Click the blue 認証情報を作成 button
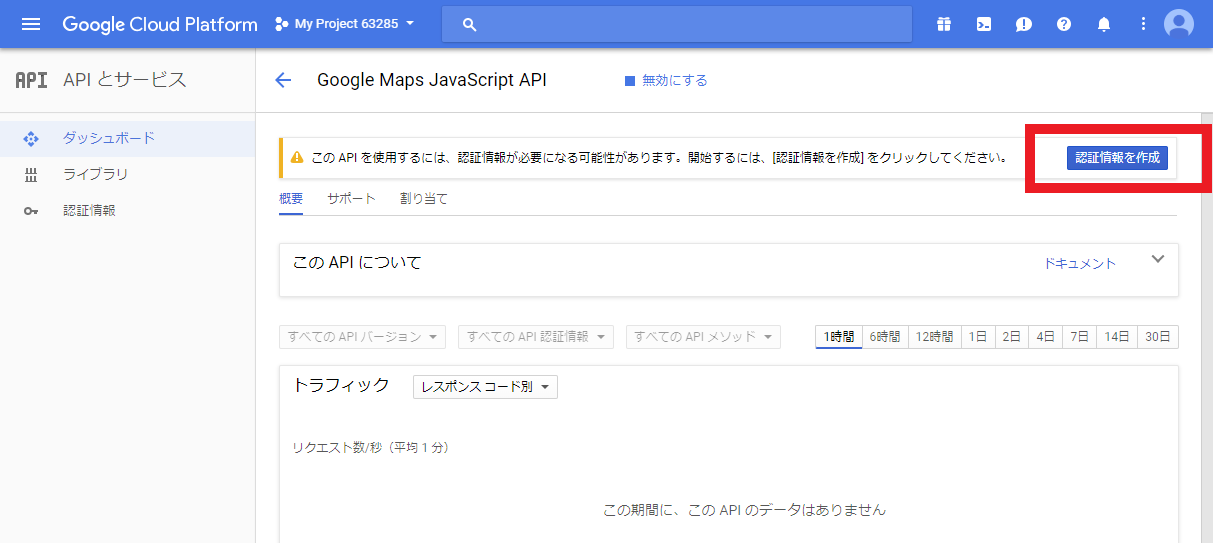The width and height of the screenshot is (1214, 543). coord(1117,158)
